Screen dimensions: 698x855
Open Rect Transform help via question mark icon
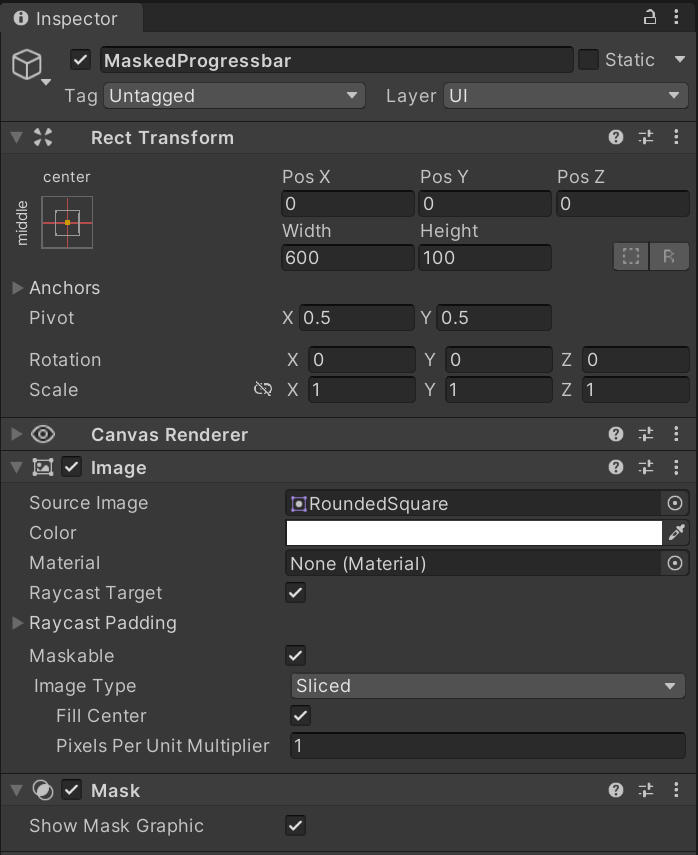point(616,137)
